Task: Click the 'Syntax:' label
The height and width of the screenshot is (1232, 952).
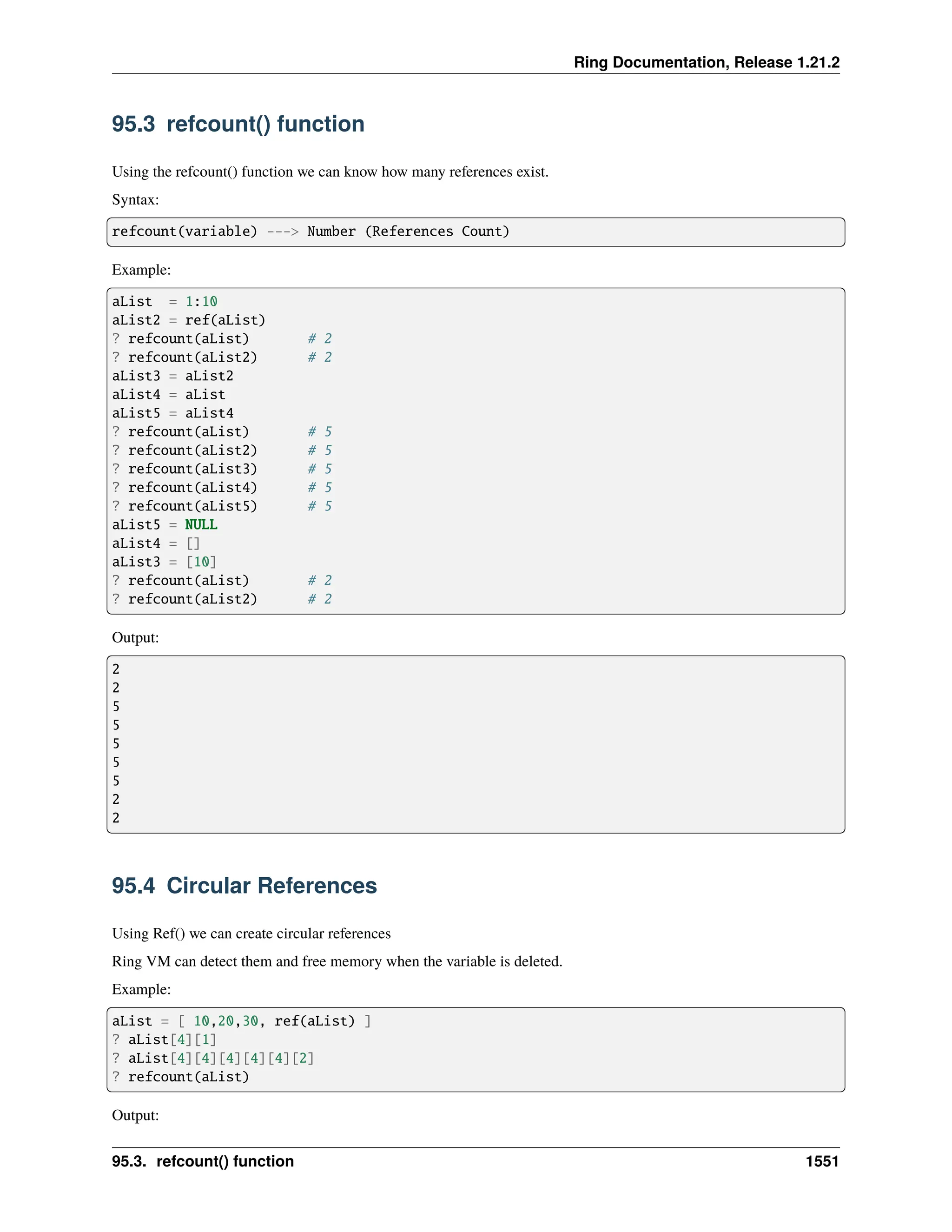Action: coord(135,200)
